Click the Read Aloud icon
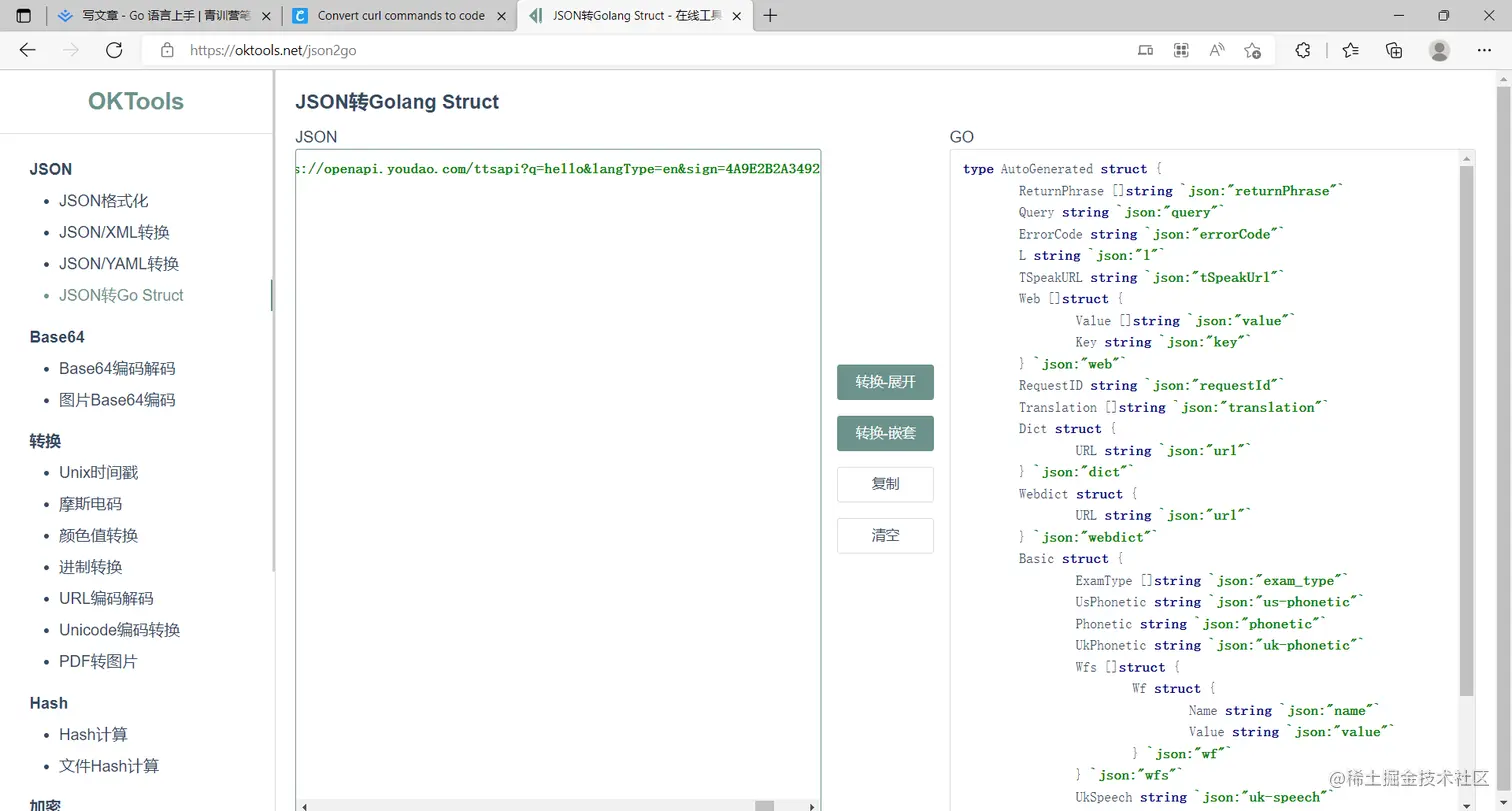This screenshot has width=1512, height=811. coord(1216,50)
